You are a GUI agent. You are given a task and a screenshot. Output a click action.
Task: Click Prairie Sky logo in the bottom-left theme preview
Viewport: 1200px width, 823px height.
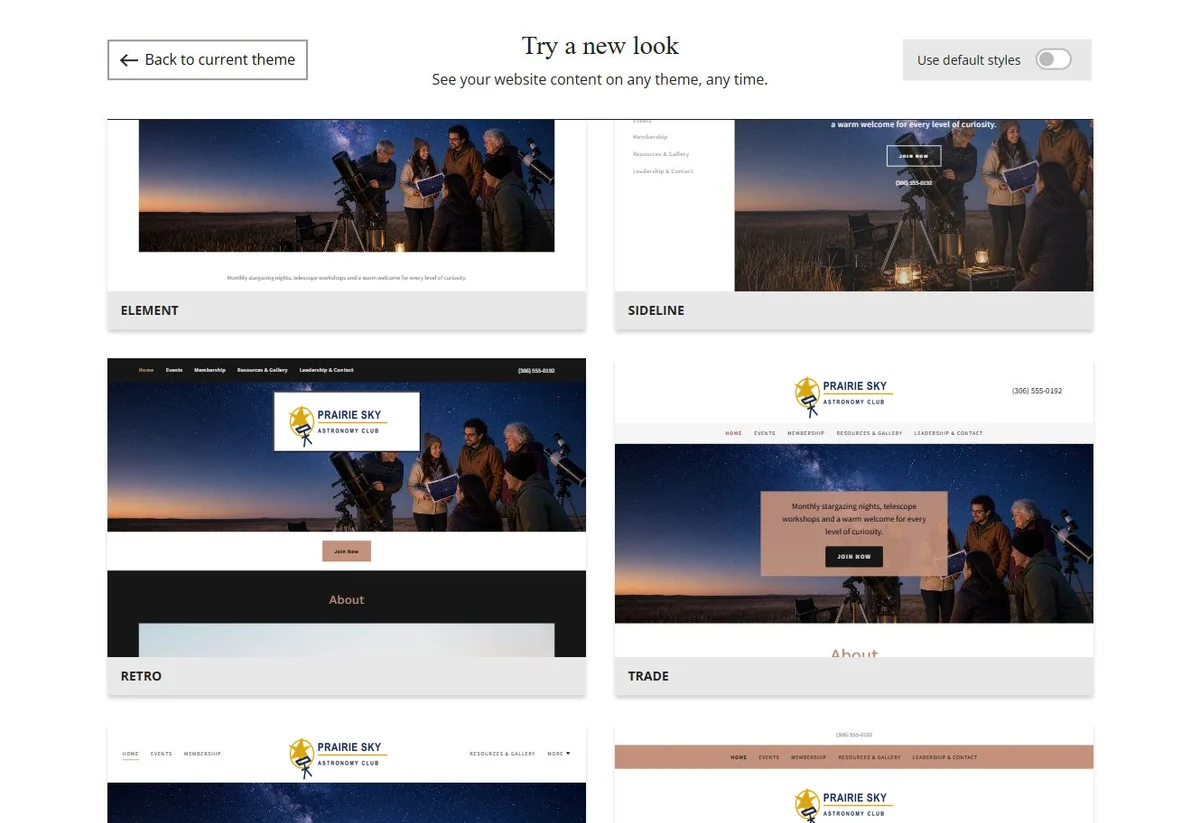[x=337, y=757]
